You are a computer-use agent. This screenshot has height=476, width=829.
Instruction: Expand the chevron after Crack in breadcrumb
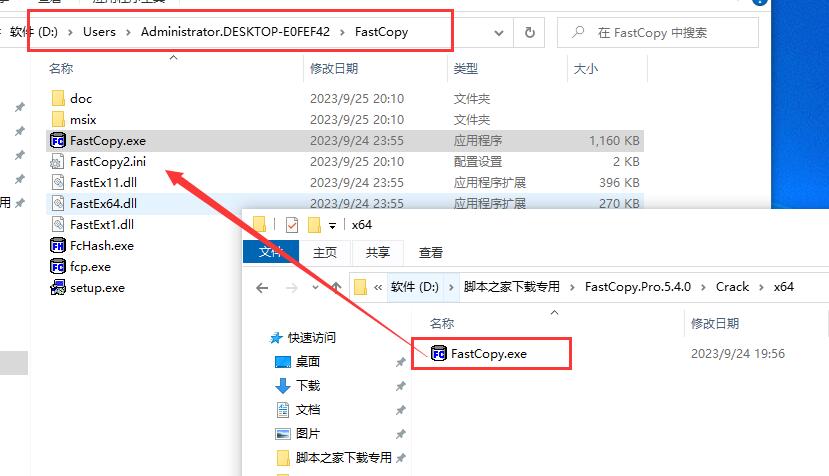[x=761, y=287]
